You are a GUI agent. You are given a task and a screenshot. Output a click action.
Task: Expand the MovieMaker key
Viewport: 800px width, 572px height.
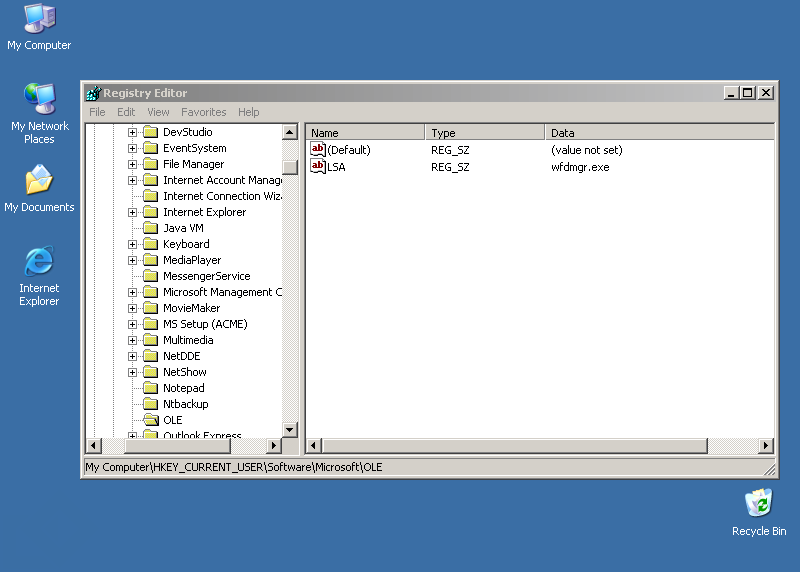click(x=132, y=308)
